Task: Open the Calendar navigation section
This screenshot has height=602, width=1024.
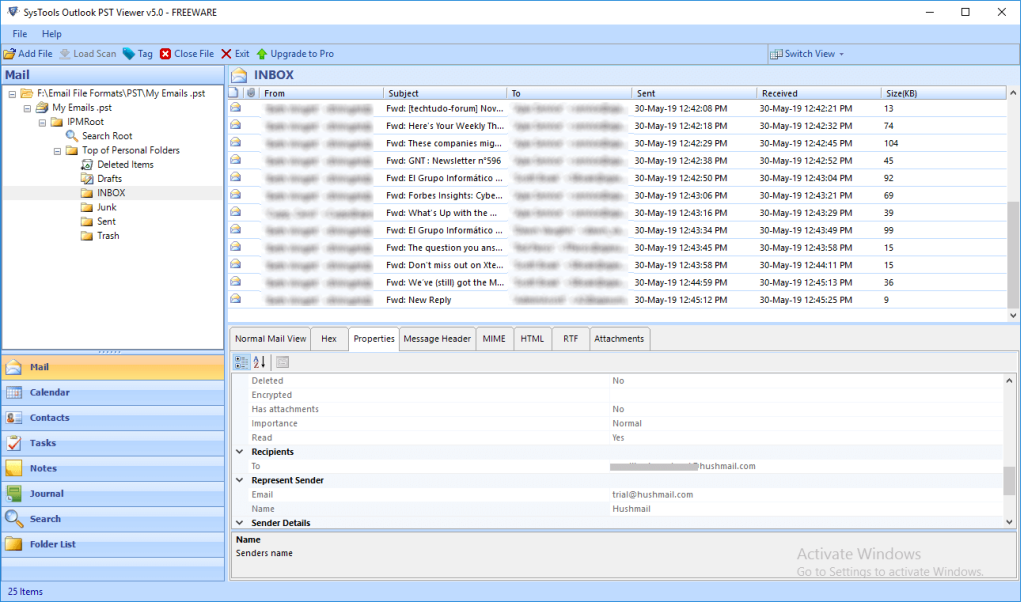Action: [113, 392]
